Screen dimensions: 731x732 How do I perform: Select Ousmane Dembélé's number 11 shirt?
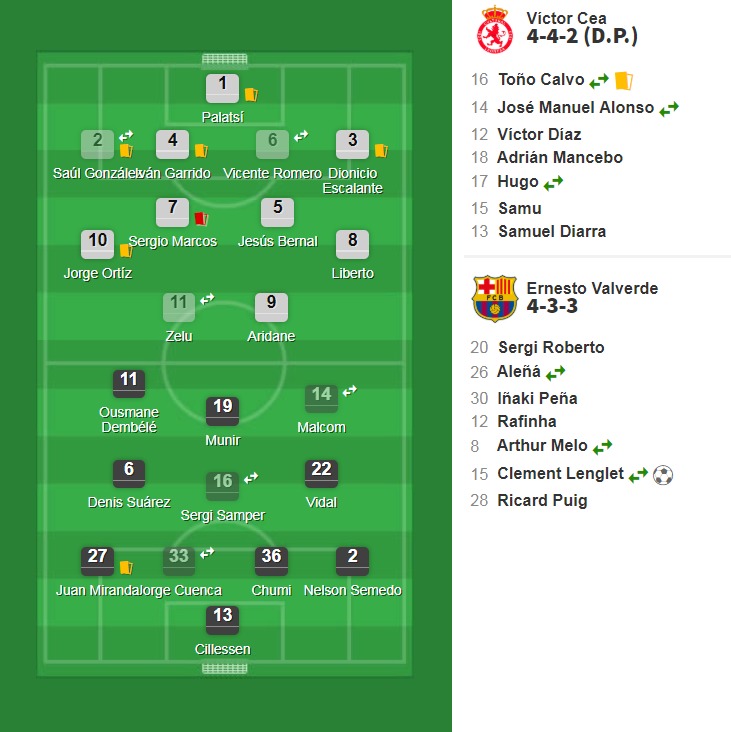[x=129, y=384]
